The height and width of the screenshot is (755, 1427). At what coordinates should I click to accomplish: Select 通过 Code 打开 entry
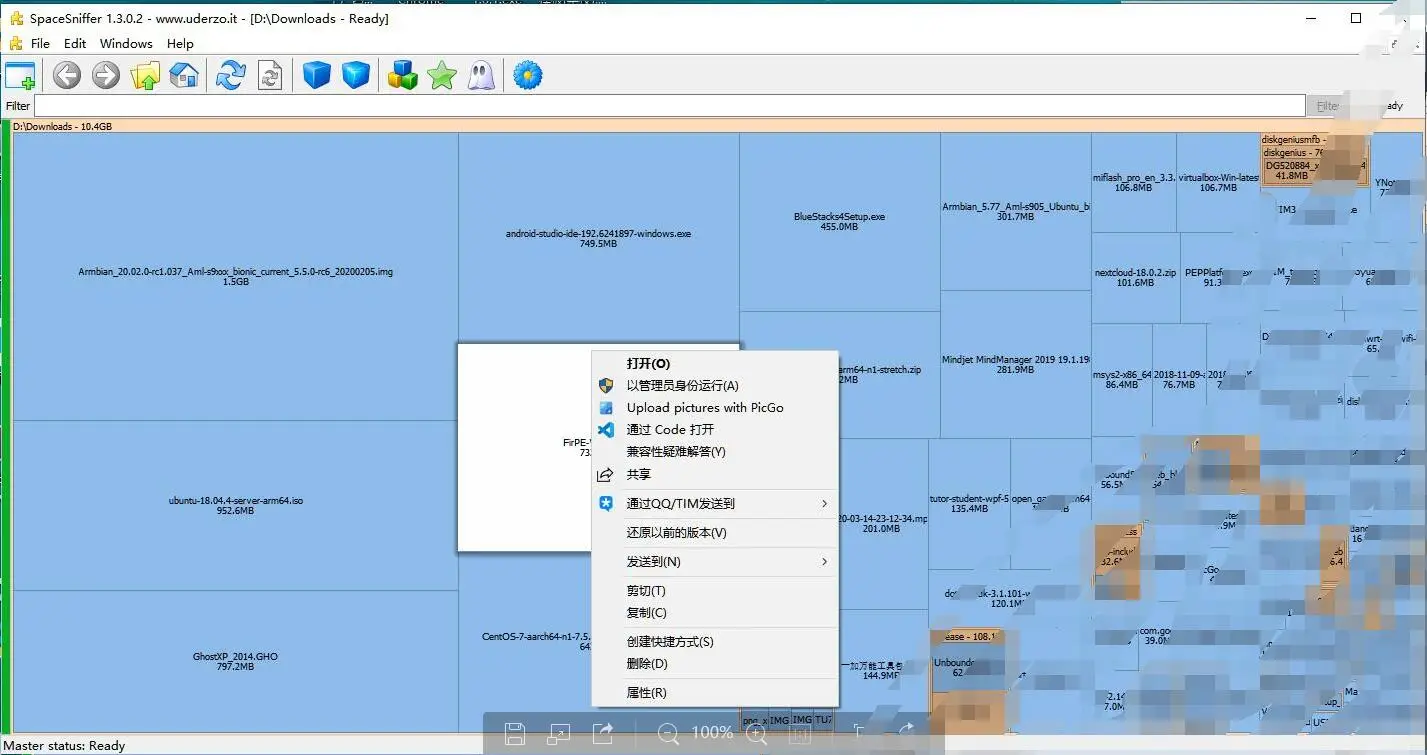pos(715,430)
